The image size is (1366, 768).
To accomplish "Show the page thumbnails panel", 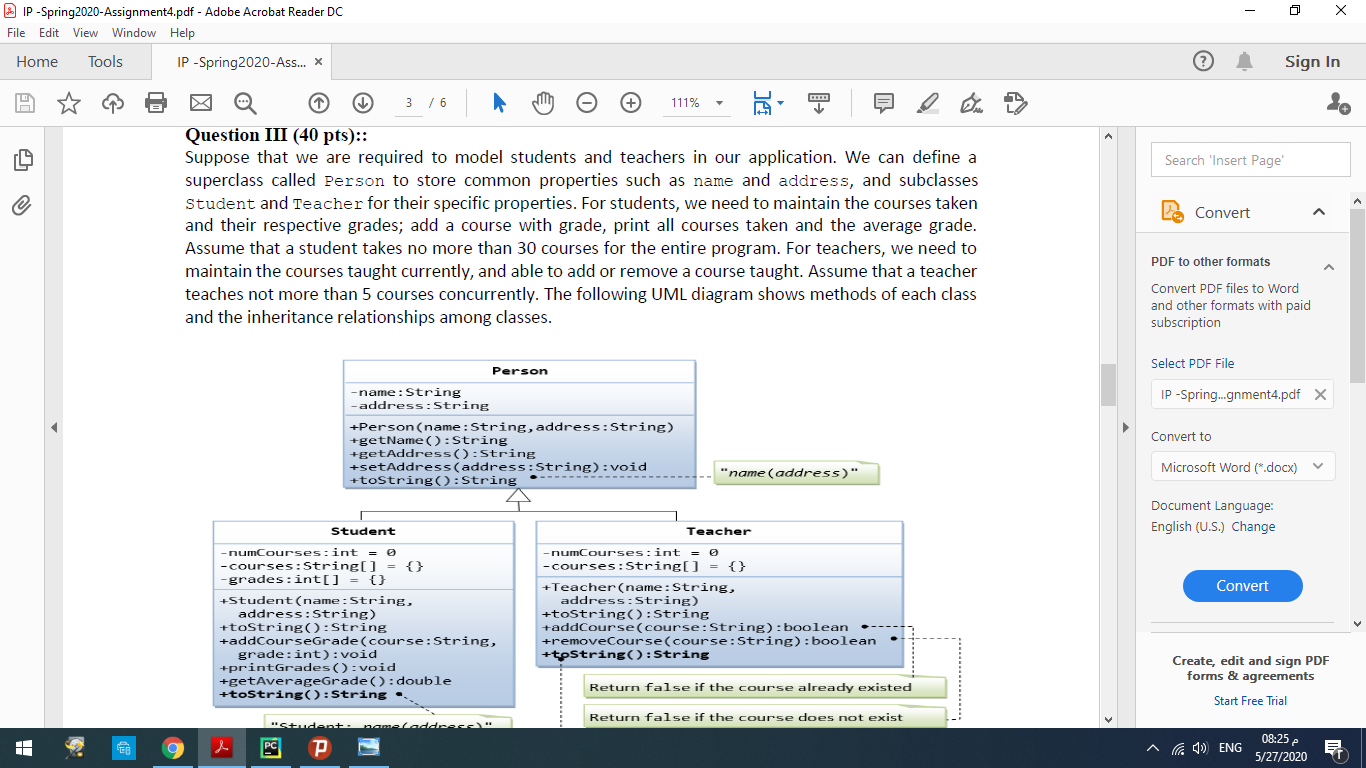I will point(22,159).
